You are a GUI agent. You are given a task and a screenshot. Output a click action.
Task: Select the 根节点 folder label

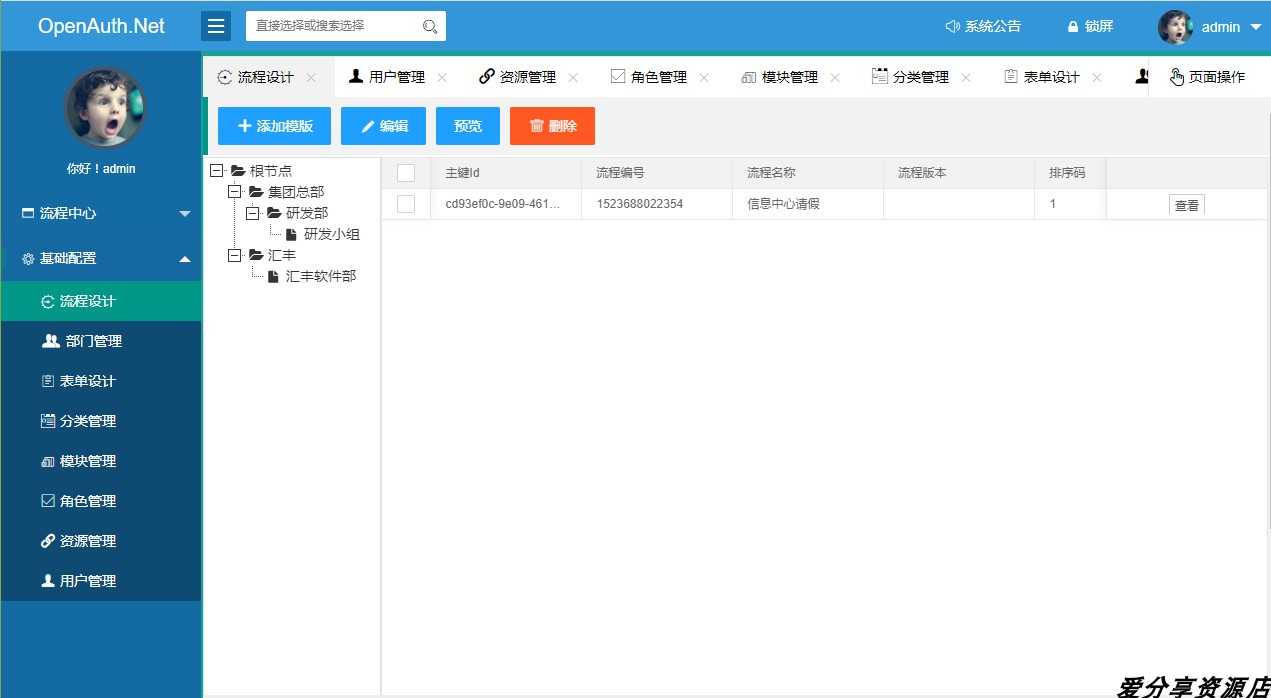[271, 171]
